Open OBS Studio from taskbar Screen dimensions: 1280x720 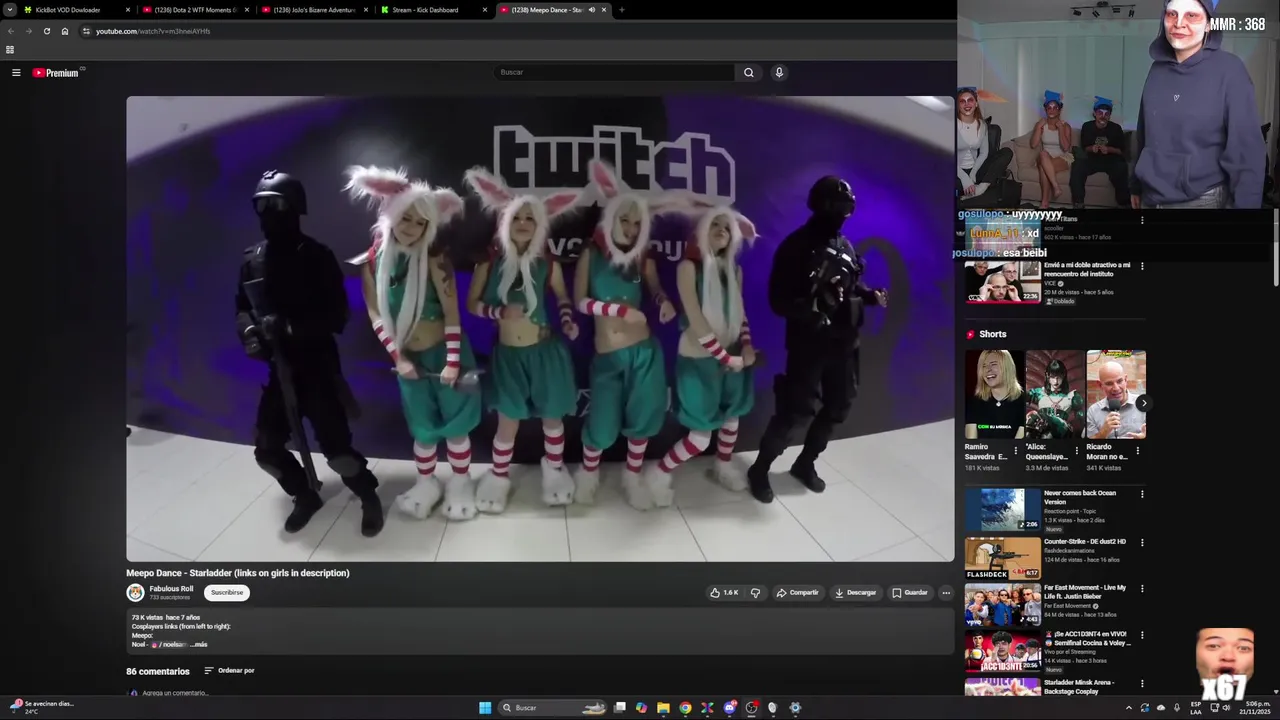751,707
